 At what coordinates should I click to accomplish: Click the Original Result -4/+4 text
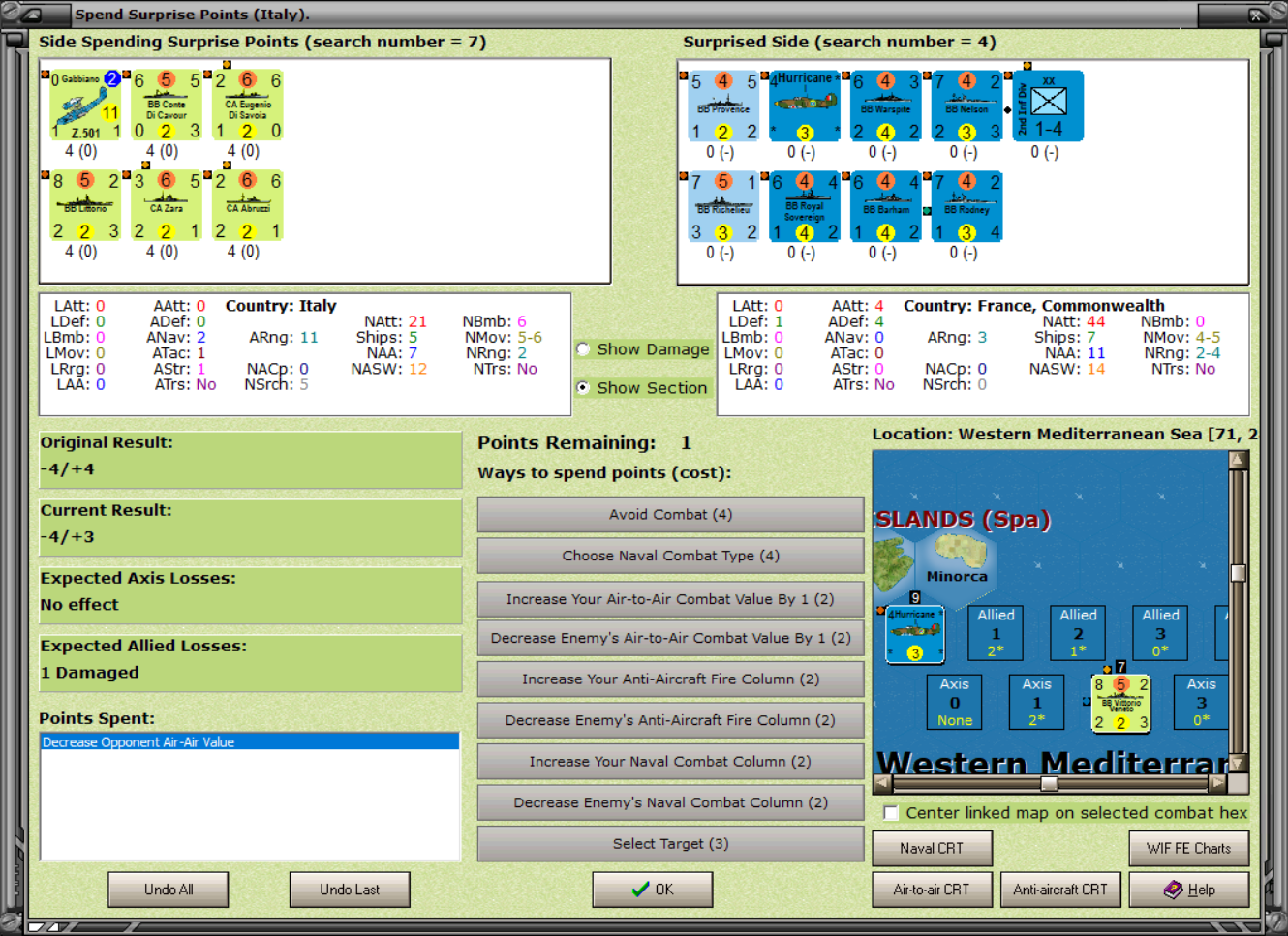tap(68, 469)
